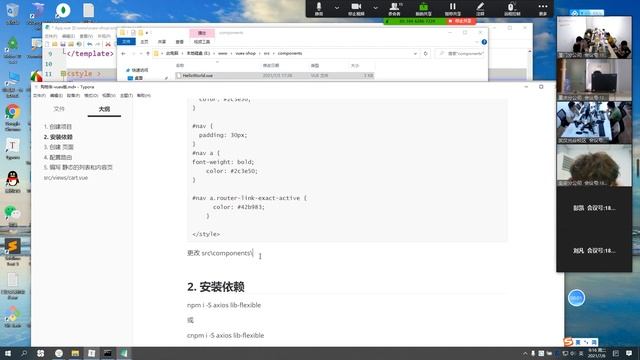The height and width of the screenshot is (360, 640).
Task: Click the File Explorer icon in the taskbar
Action: 75,353
